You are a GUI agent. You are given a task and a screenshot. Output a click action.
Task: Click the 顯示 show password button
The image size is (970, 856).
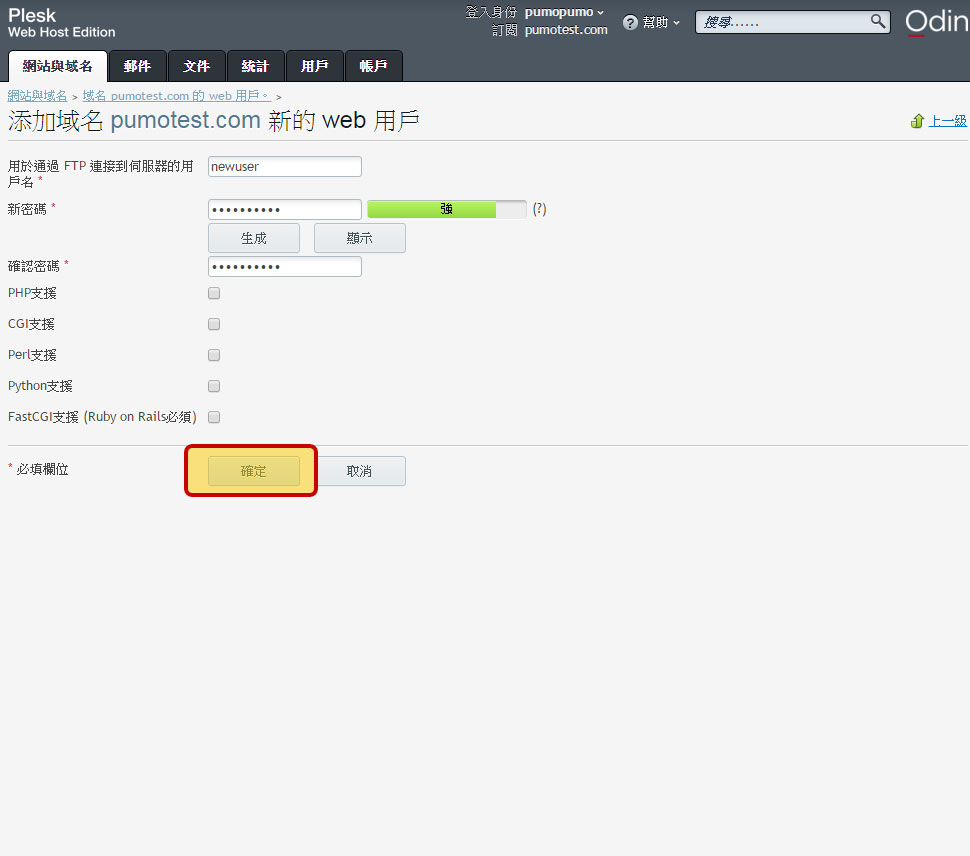[359, 238]
